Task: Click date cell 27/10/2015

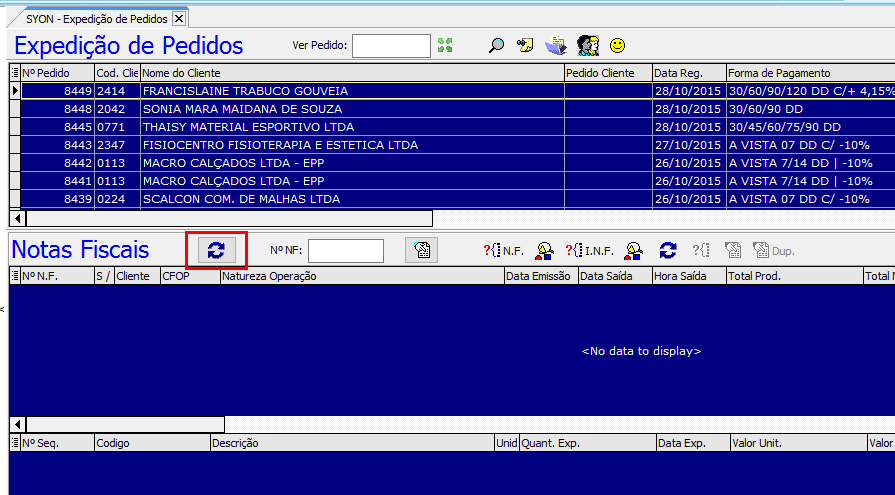Action: pos(689,144)
